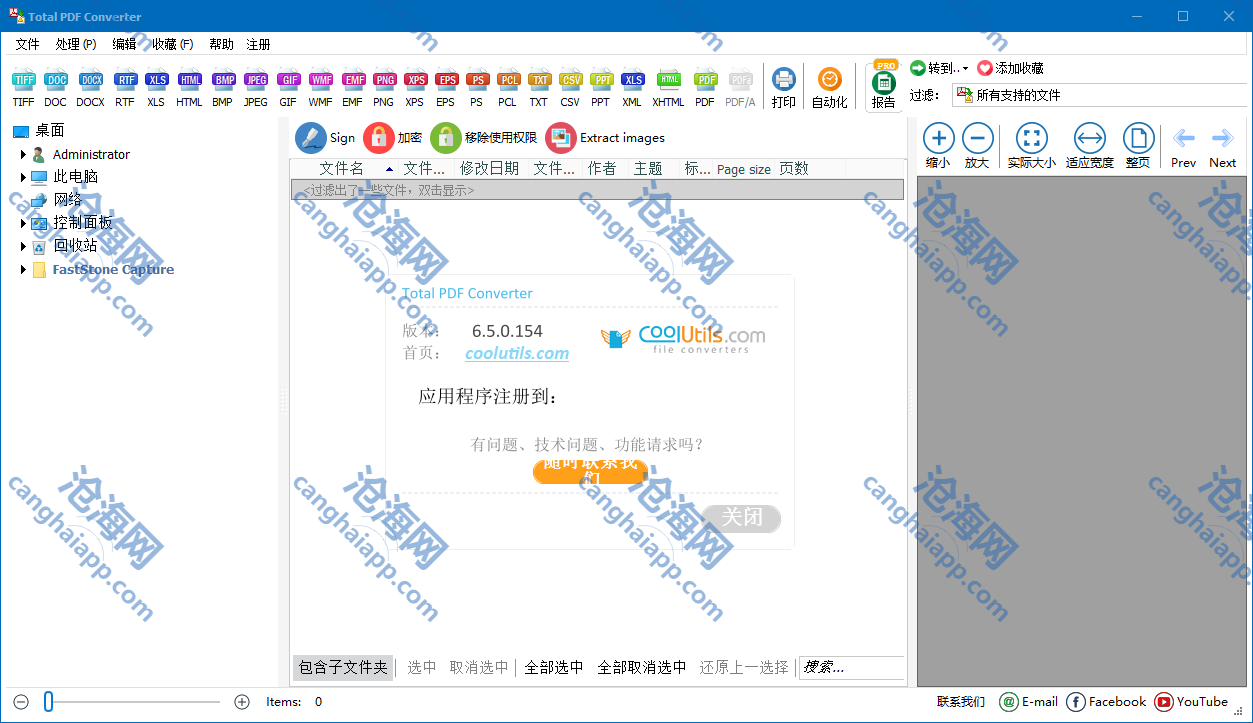Click the coolutils.com homepage link
The height and width of the screenshot is (723, 1253).
pyautogui.click(x=516, y=353)
